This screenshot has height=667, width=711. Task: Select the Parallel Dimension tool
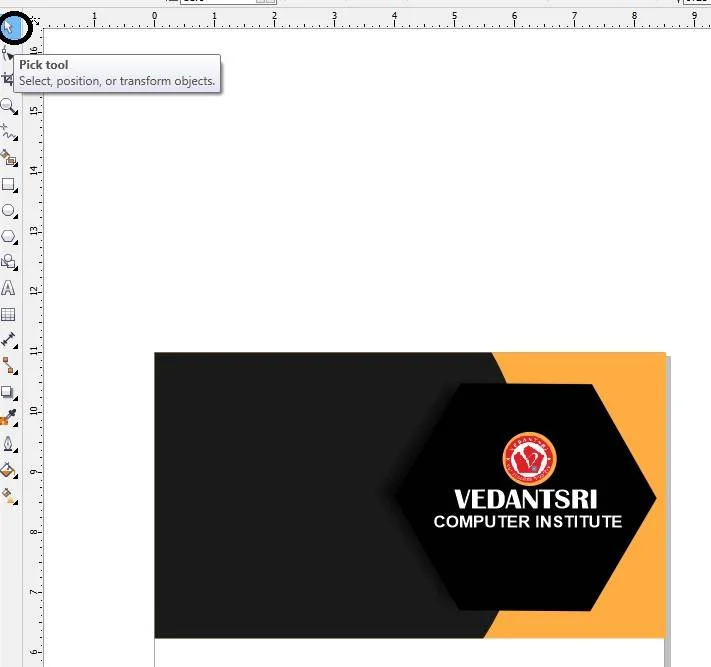point(8,340)
